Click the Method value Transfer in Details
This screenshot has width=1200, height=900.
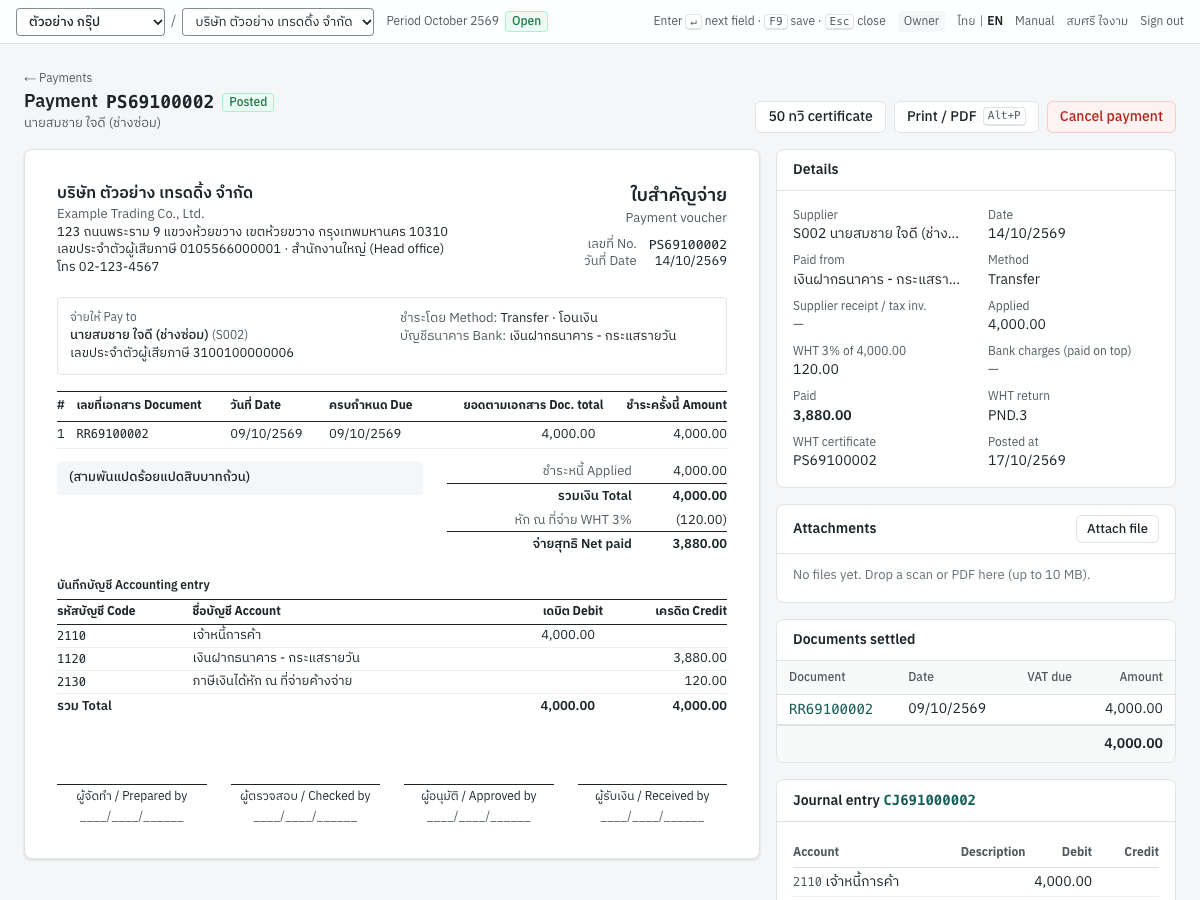coord(1014,279)
